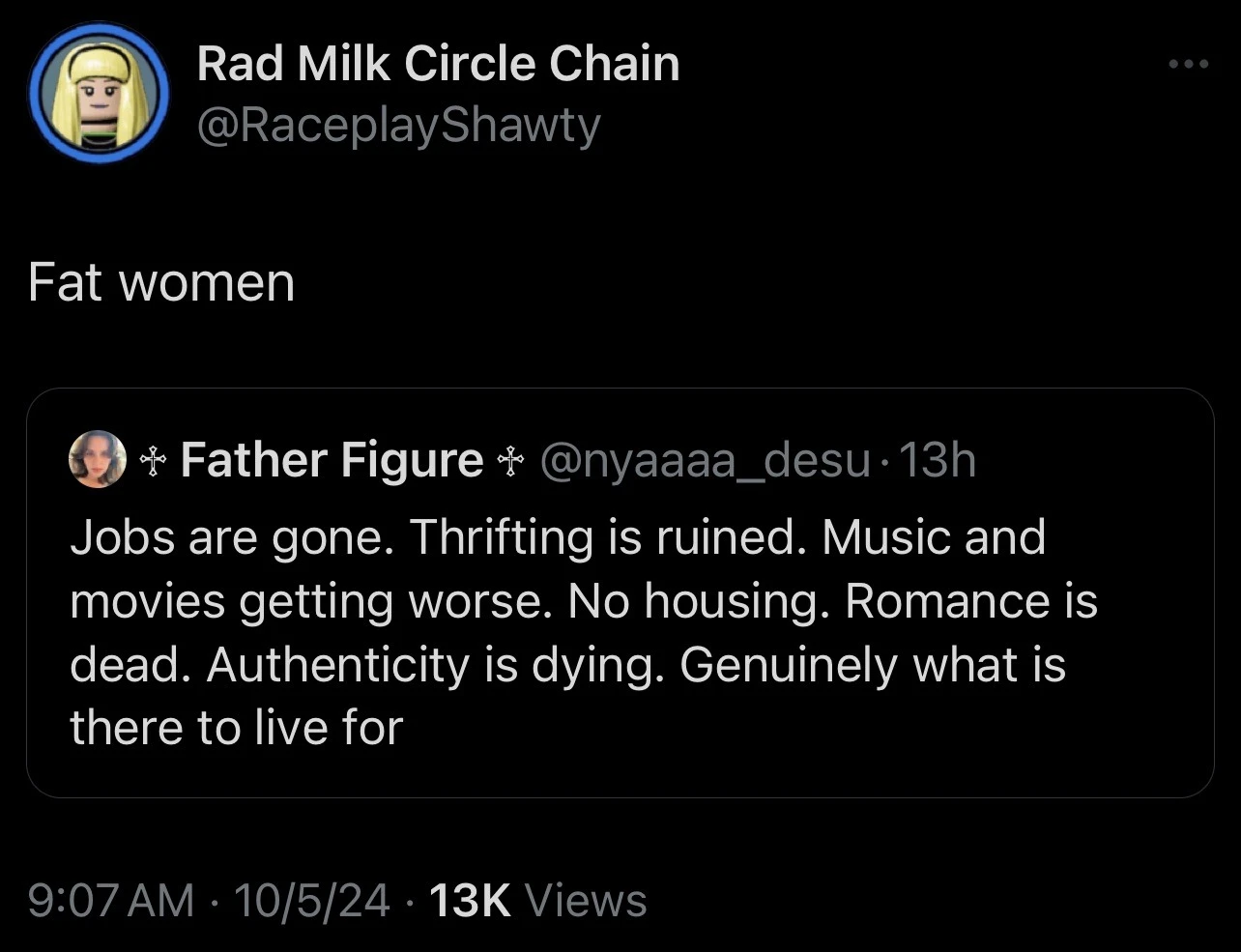Click "Authenticity is dying." in quoted tweet

pyautogui.click(x=433, y=665)
